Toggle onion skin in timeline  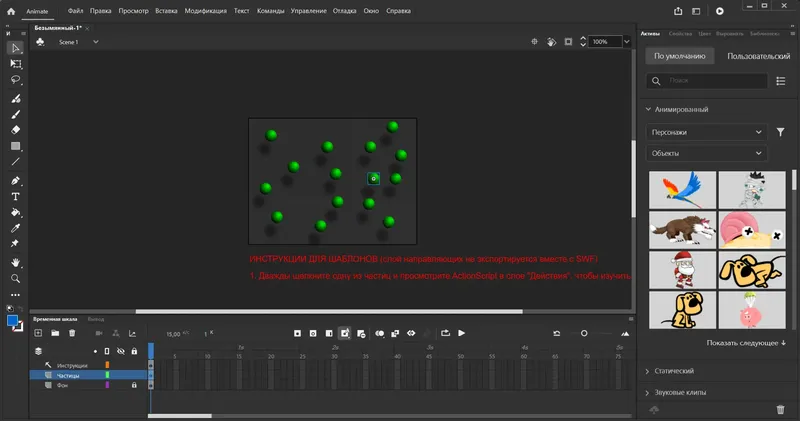380,333
